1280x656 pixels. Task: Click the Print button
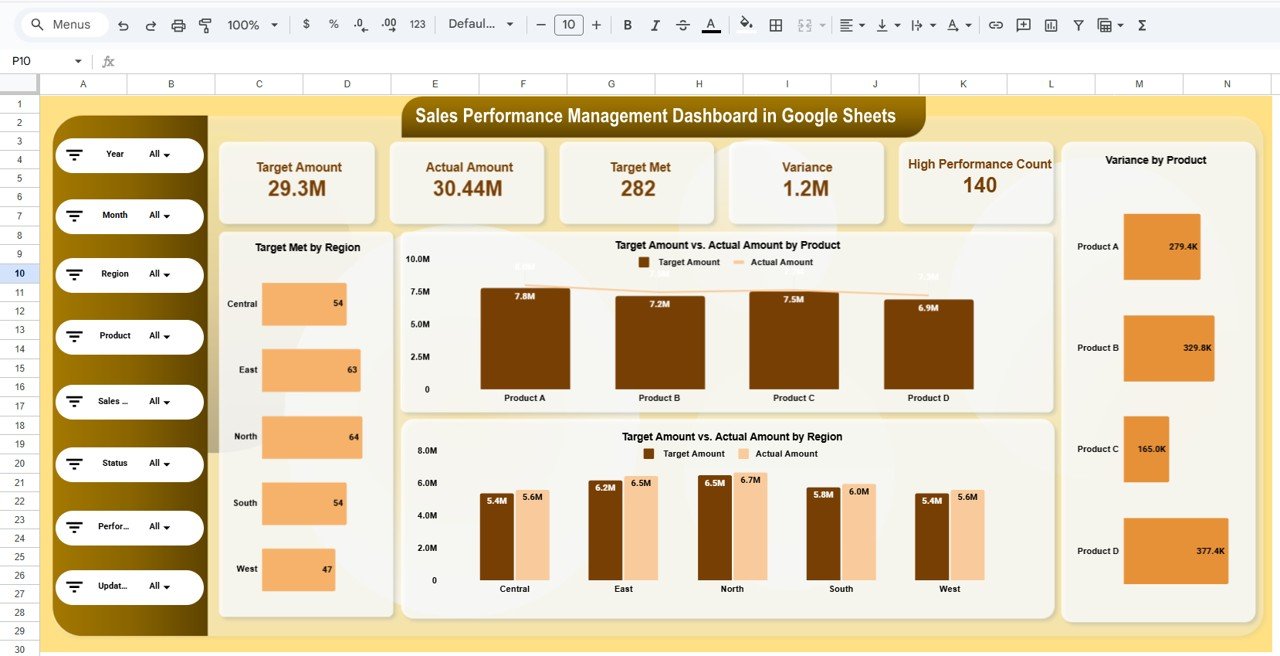pyautogui.click(x=178, y=25)
